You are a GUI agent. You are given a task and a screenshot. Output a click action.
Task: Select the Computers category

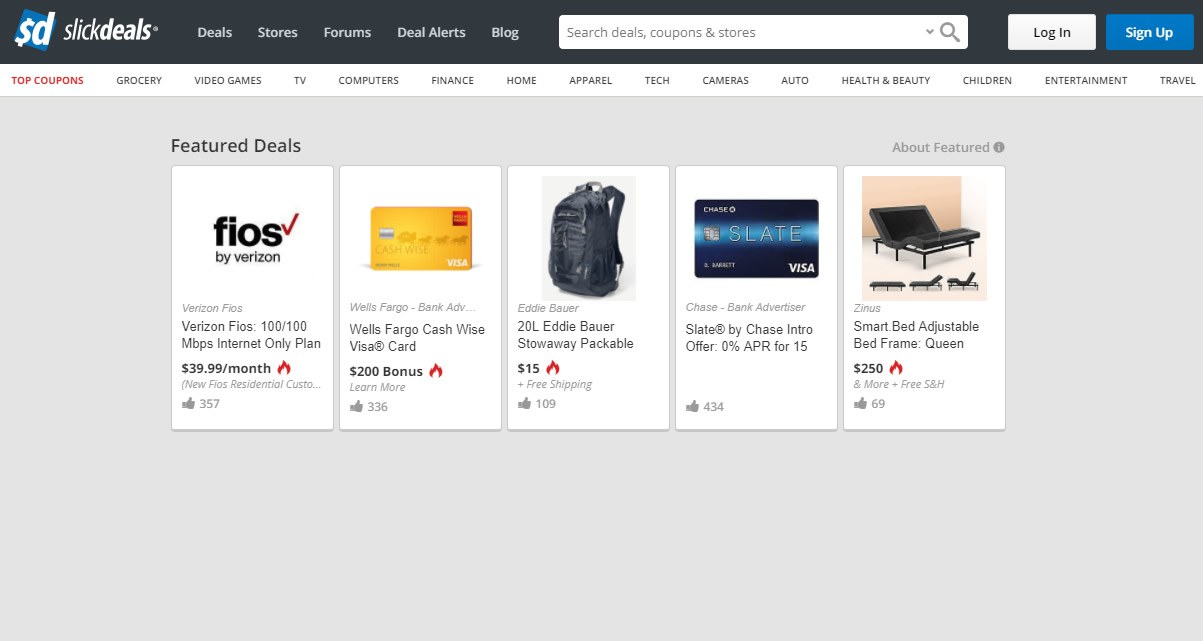pos(368,80)
